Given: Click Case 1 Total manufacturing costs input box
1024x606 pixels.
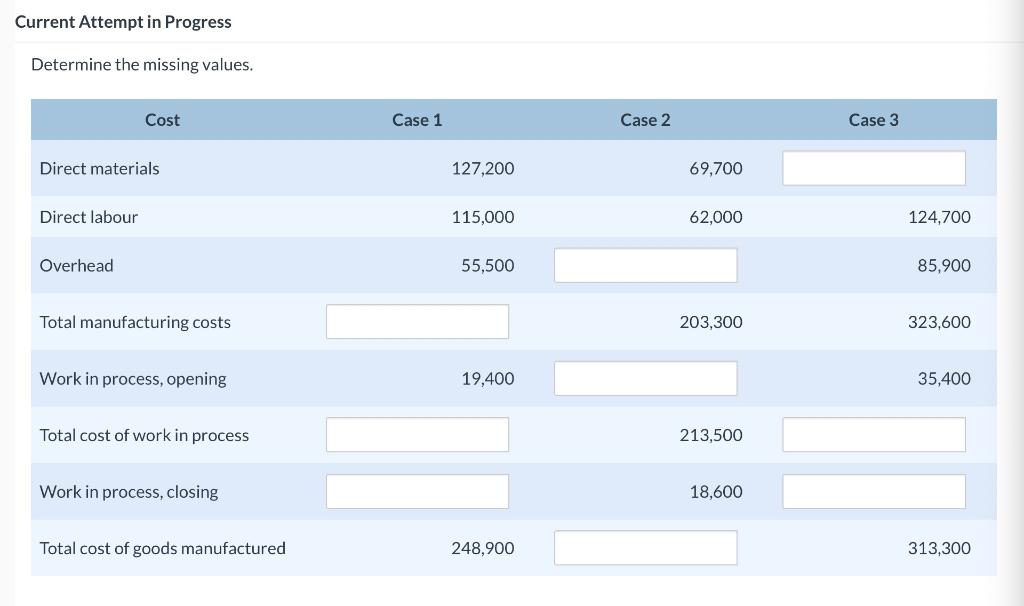Looking at the screenshot, I should (x=417, y=320).
